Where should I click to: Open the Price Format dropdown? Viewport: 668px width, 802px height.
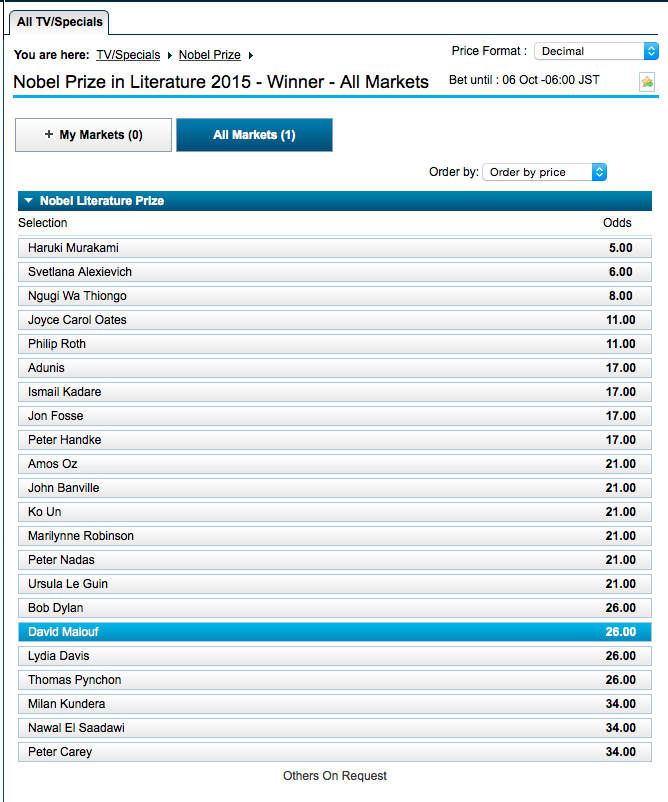pyautogui.click(x=596, y=51)
